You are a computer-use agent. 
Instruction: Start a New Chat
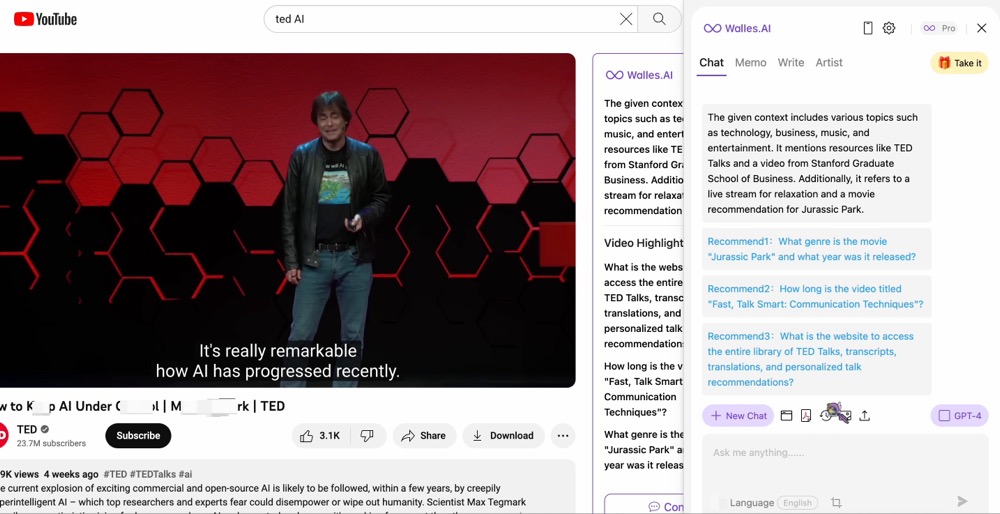pos(738,416)
